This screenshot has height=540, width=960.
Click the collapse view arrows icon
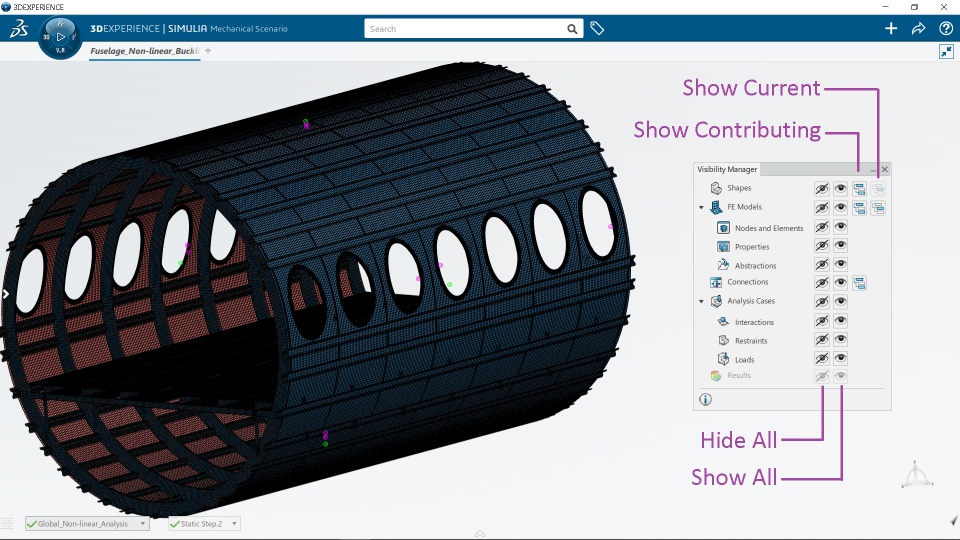[947, 51]
